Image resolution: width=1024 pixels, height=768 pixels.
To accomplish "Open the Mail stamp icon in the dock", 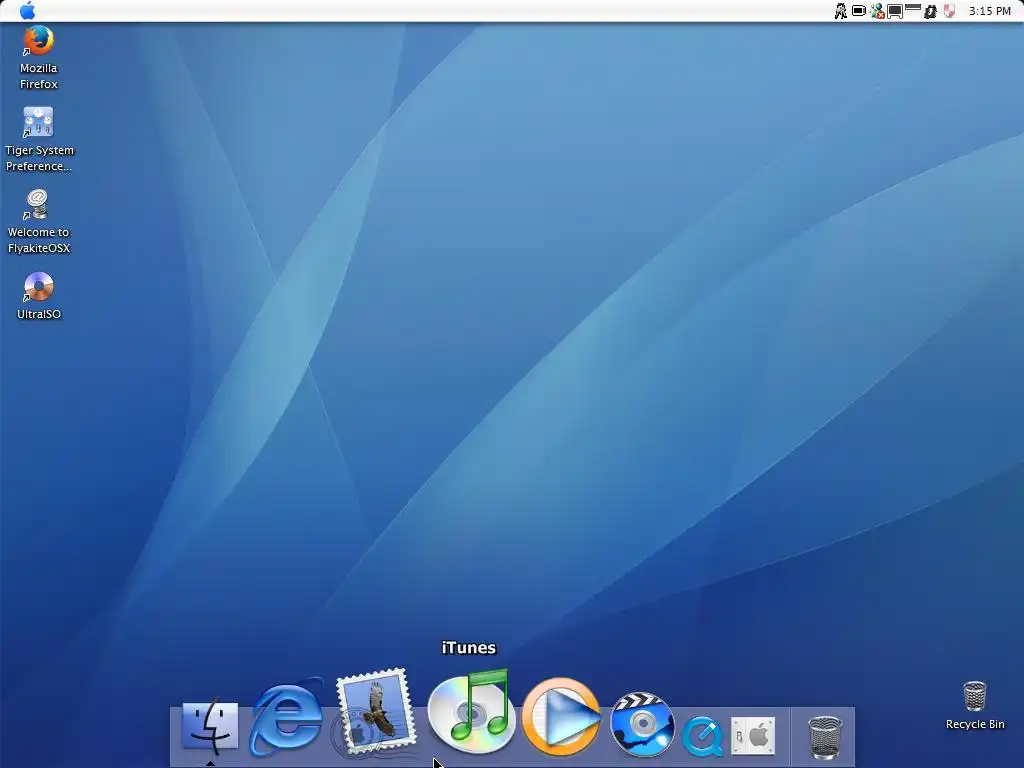I will (x=375, y=712).
